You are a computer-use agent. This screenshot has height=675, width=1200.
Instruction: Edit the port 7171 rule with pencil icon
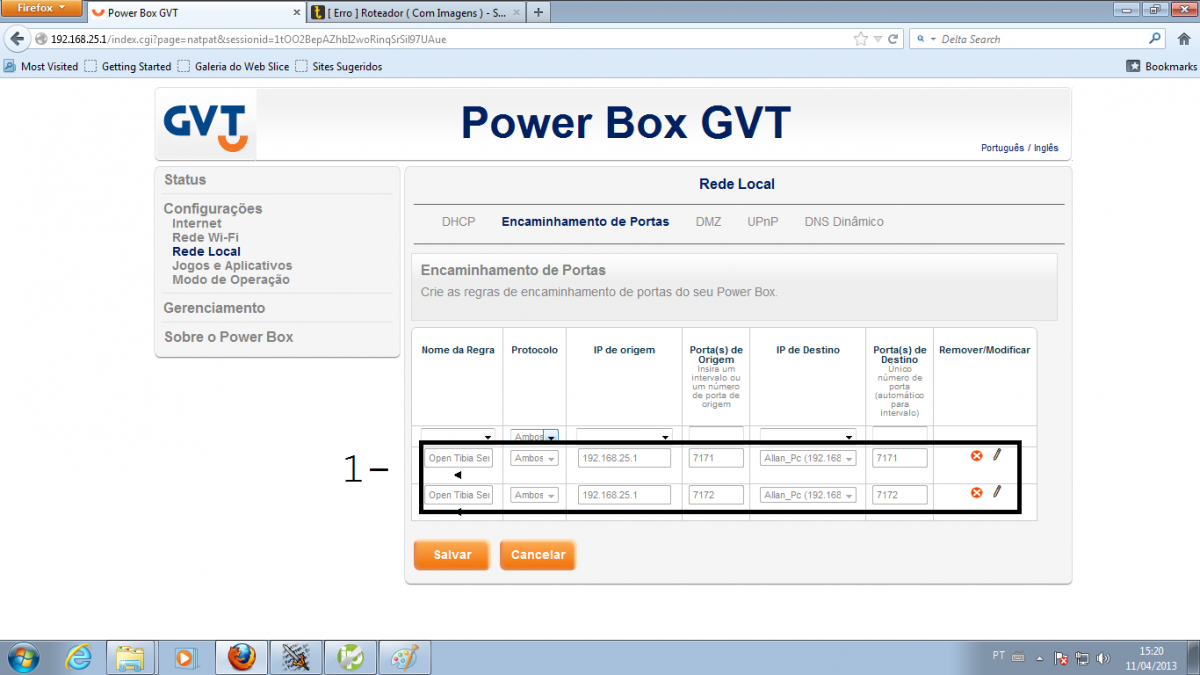tap(996, 455)
